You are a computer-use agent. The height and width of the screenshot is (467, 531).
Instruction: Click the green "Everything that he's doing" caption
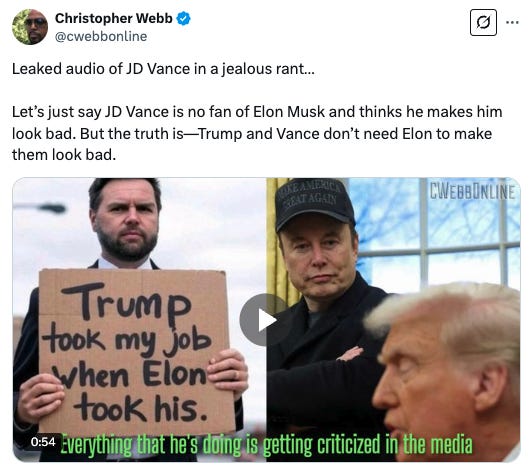point(267,445)
